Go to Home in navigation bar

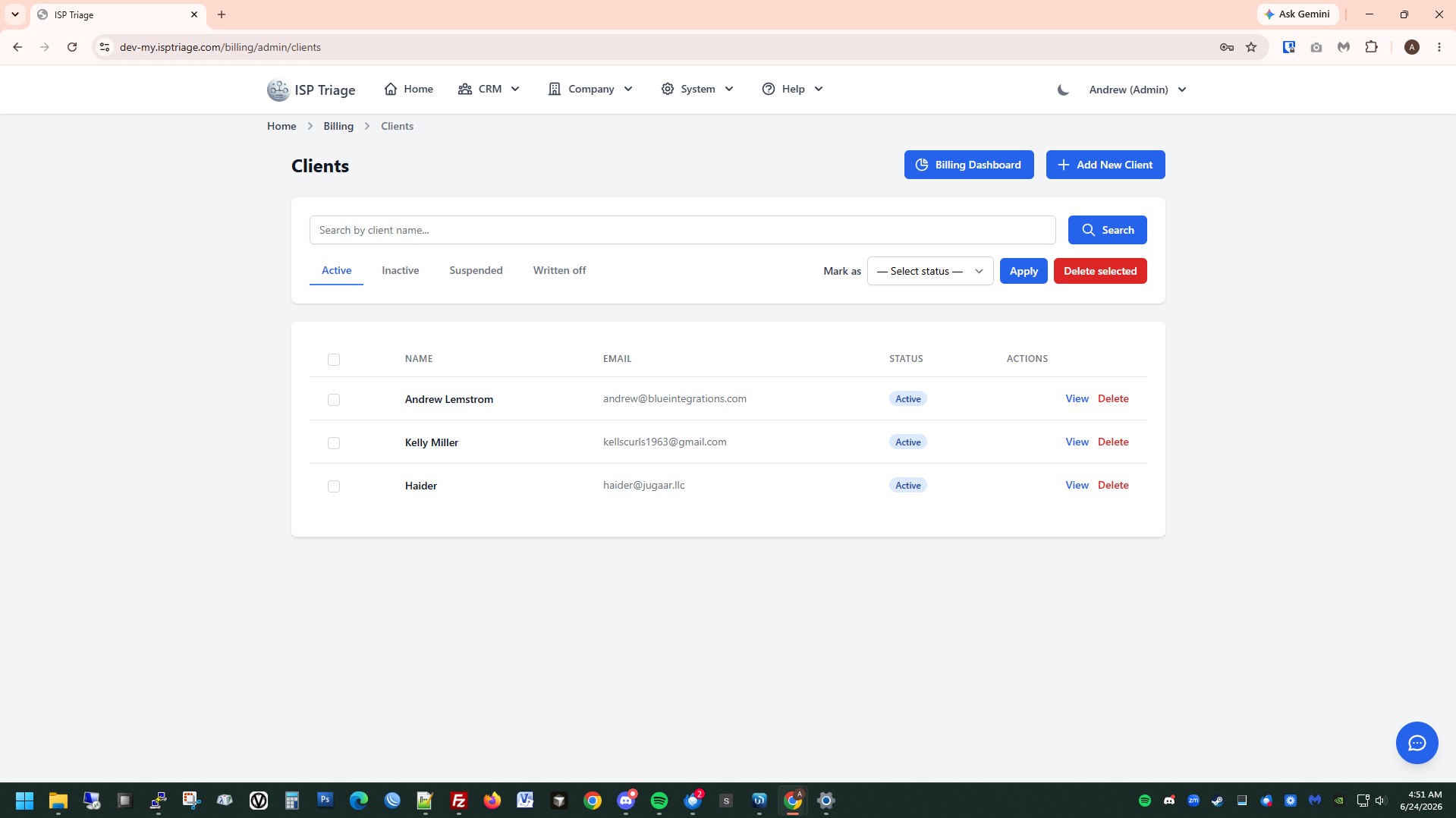tap(409, 90)
